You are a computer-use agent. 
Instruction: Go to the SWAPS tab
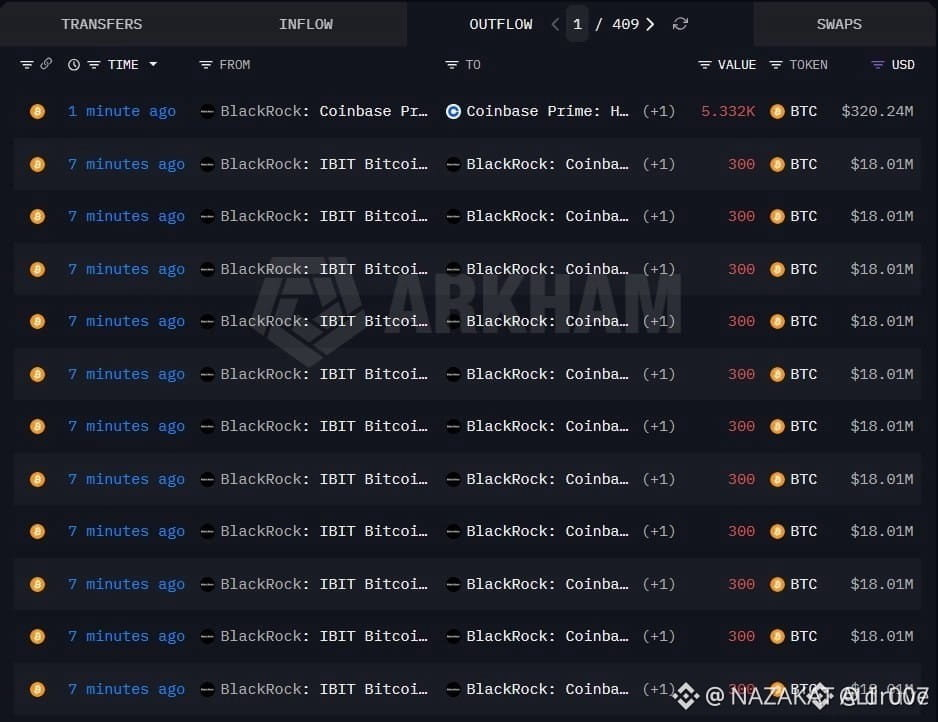coord(839,24)
